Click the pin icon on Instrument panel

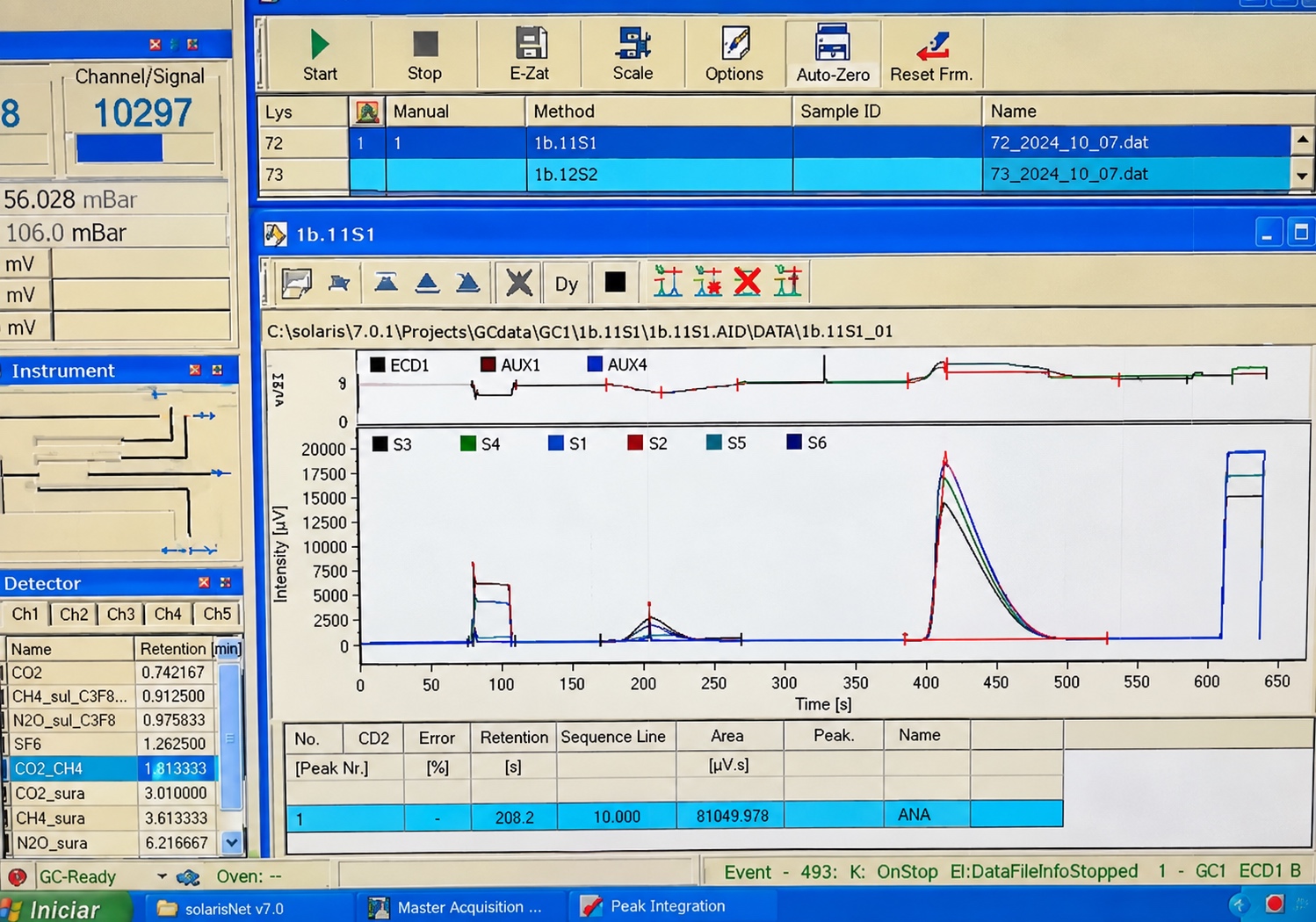click(x=217, y=371)
